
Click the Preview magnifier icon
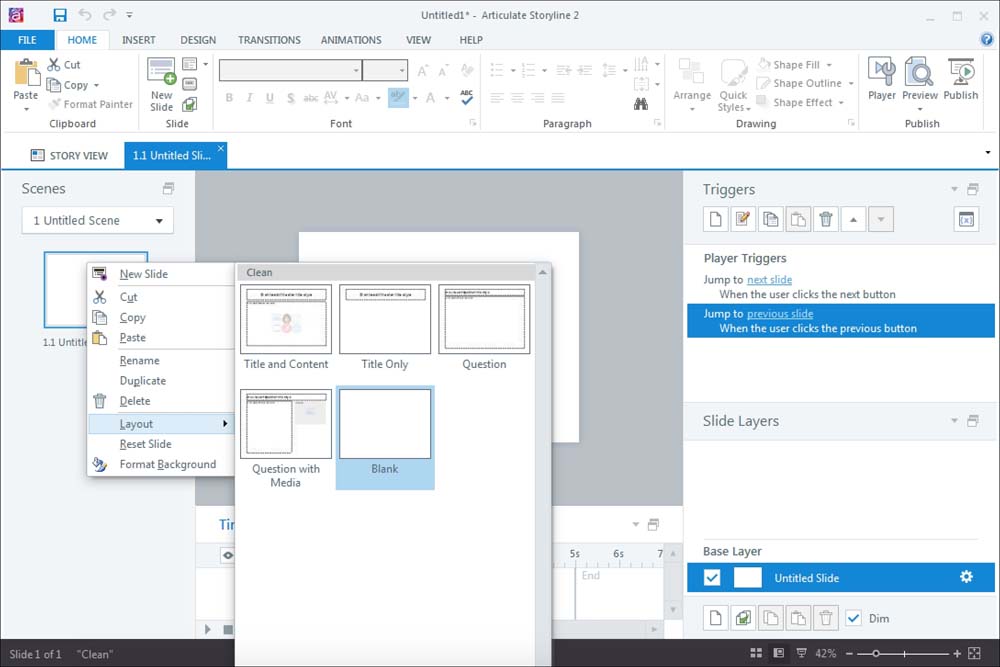[x=919, y=72]
